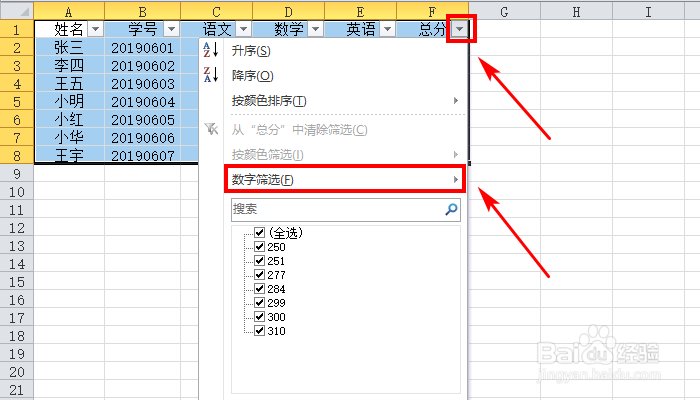Uncheck the 250 value checkbox

pyautogui.click(x=259, y=246)
